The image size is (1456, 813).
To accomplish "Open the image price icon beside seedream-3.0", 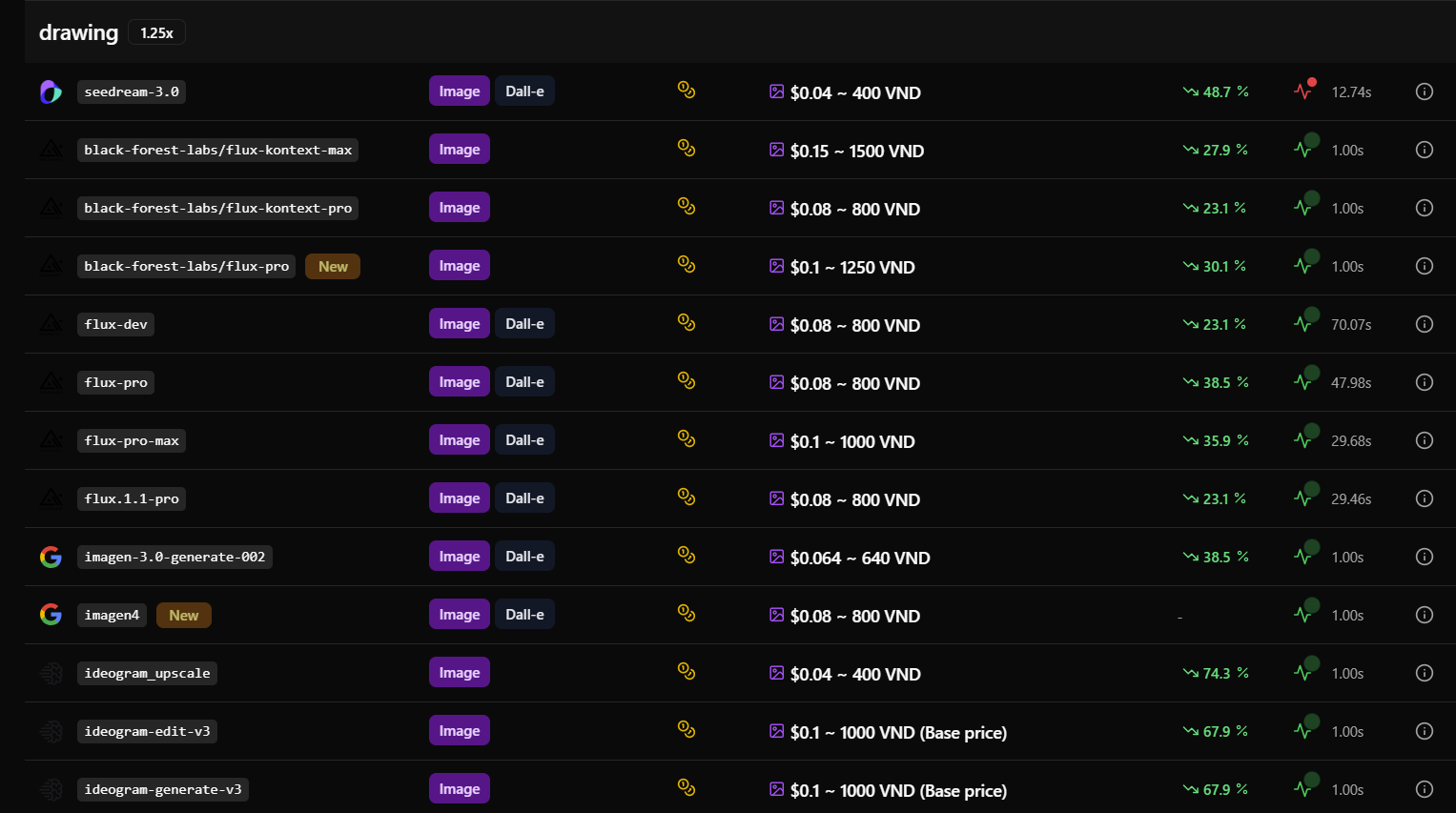I will pyautogui.click(x=776, y=91).
